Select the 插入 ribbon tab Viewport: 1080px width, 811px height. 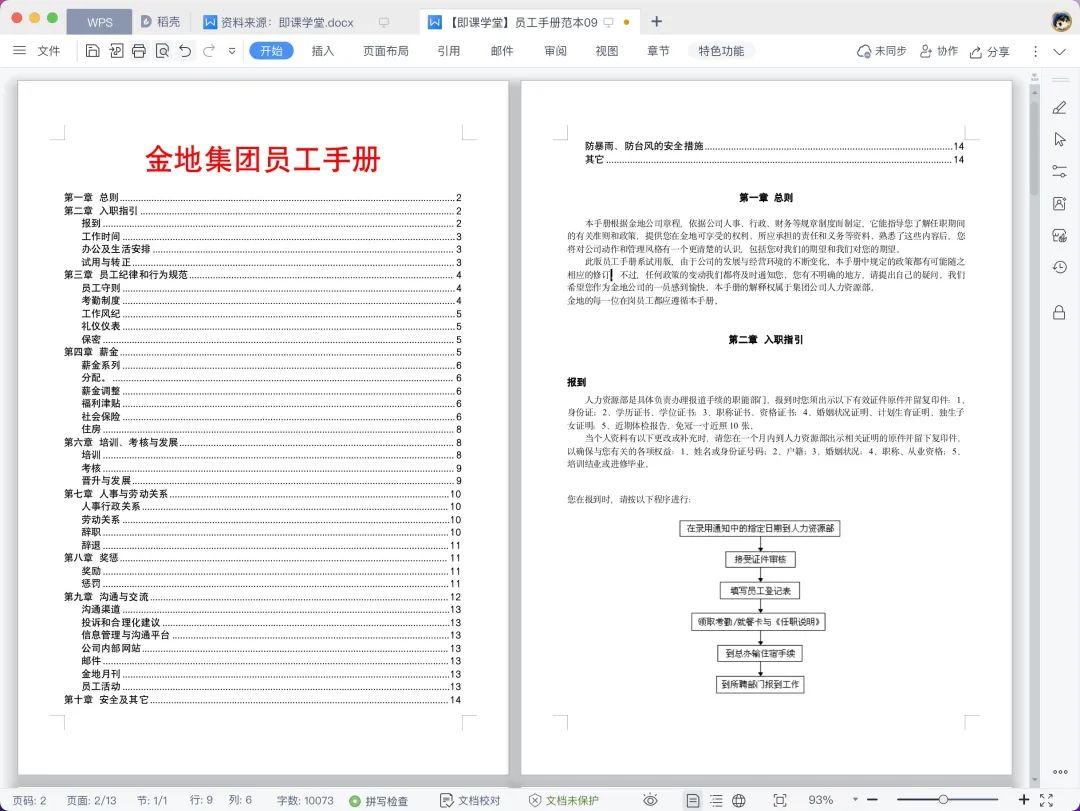(322, 50)
